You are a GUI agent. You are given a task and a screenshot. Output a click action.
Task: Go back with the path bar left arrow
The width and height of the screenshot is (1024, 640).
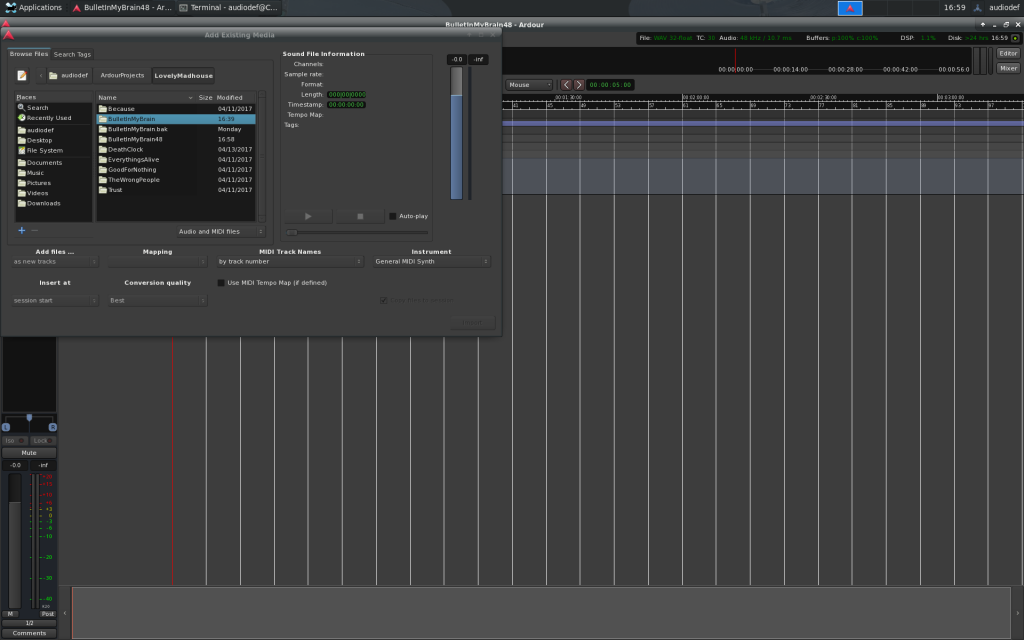pos(40,76)
